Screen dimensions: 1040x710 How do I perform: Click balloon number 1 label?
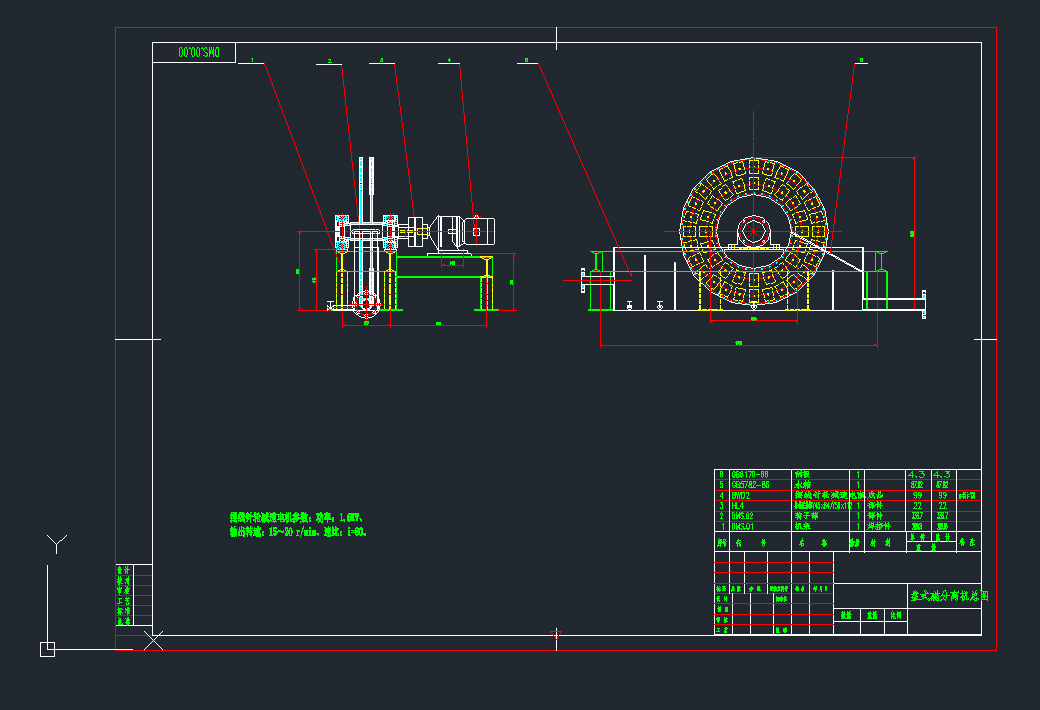(252, 60)
